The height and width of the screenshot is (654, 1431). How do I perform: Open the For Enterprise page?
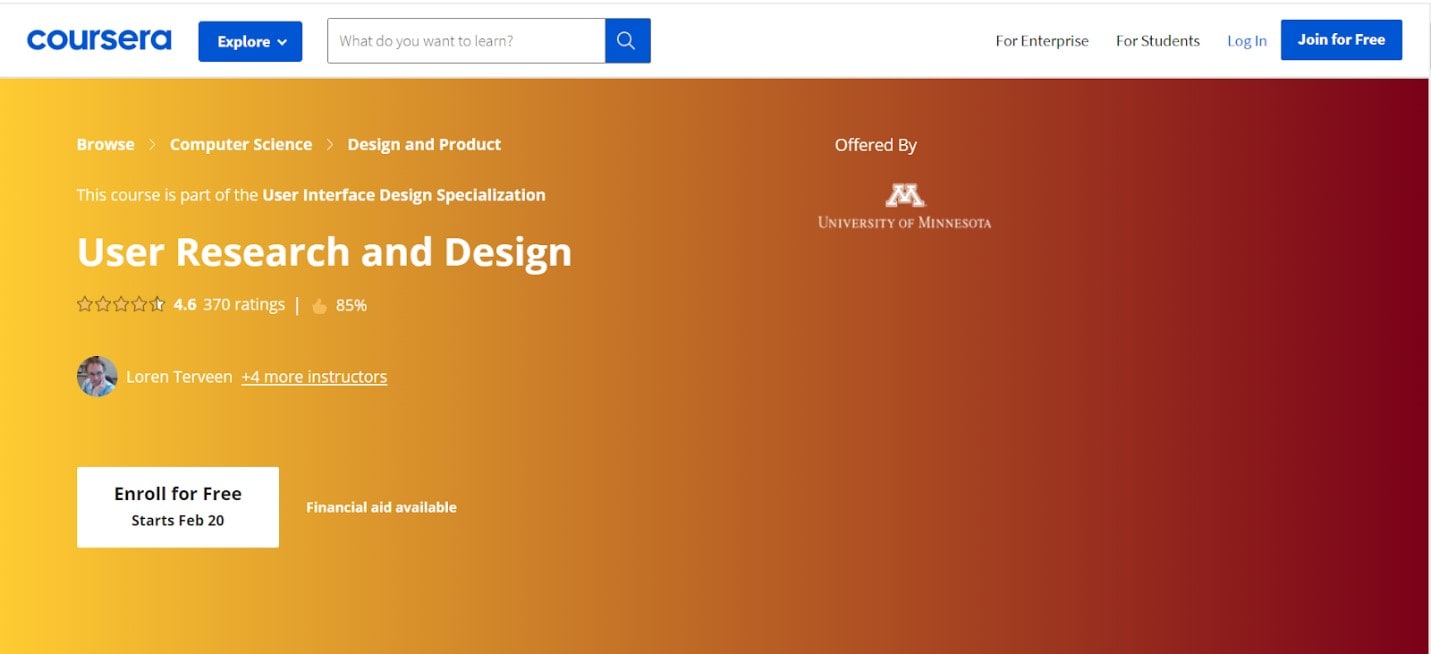point(1041,41)
